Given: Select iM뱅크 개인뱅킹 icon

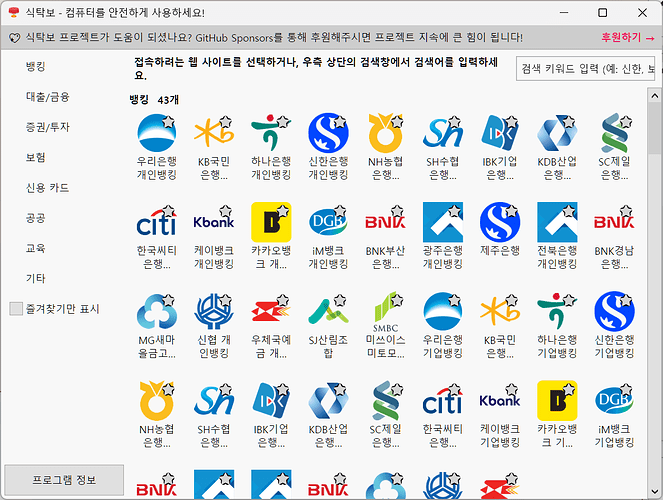Looking at the screenshot, I should 328,222.
